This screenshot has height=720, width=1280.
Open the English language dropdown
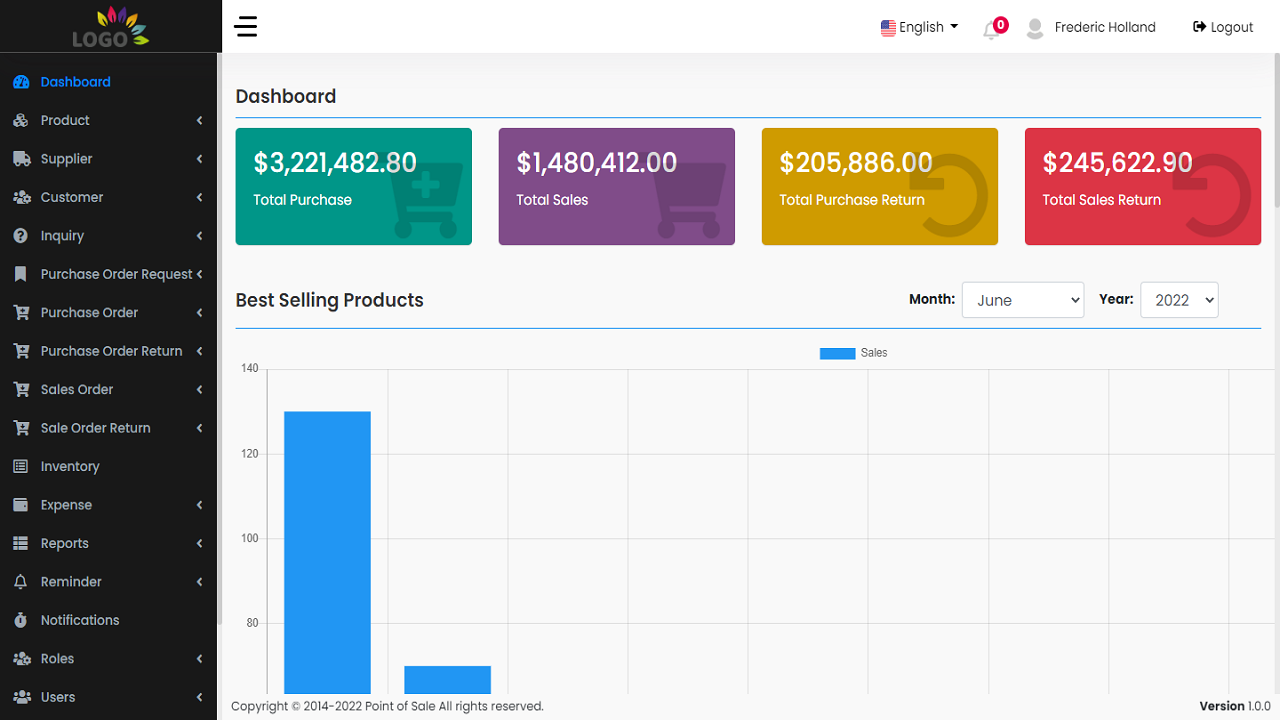tap(919, 27)
